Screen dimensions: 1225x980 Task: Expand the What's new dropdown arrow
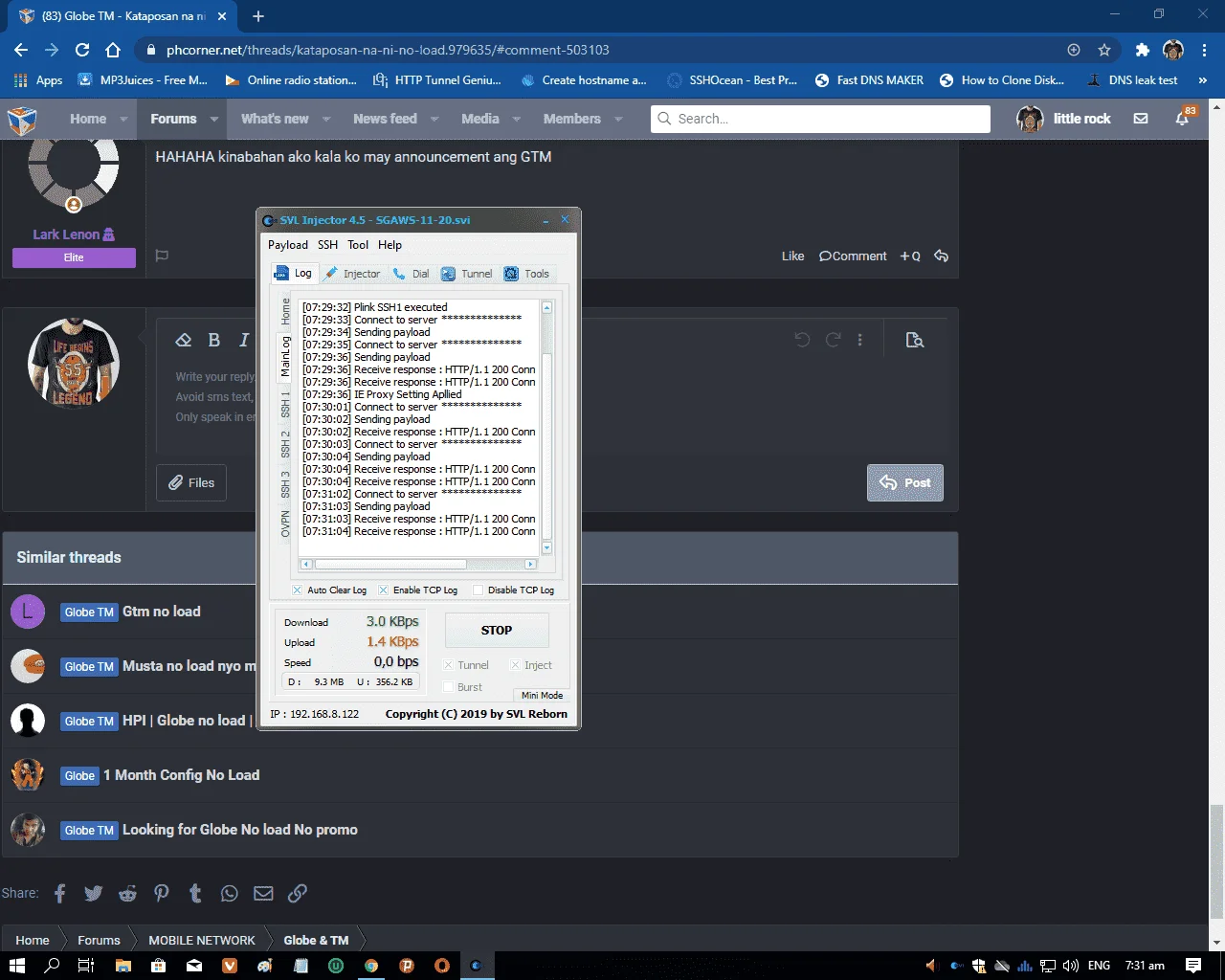pyautogui.click(x=326, y=120)
